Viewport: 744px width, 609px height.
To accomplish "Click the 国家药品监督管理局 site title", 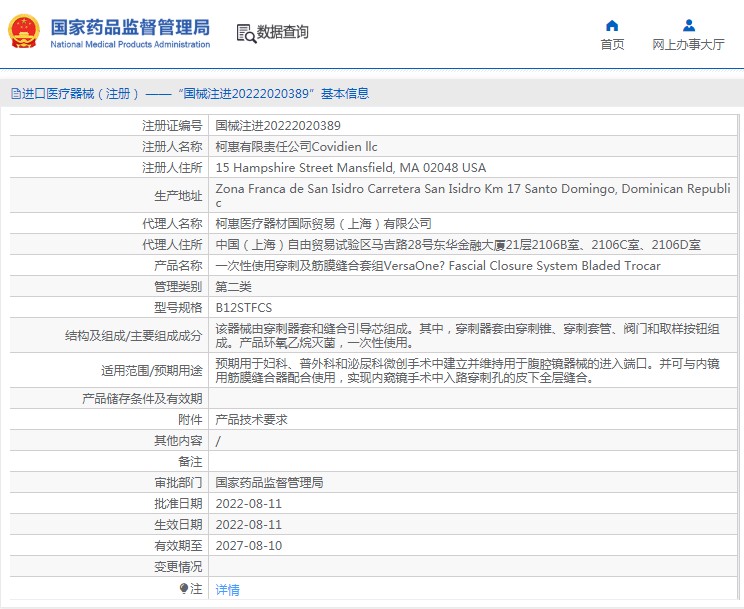I will coord(130,25).
